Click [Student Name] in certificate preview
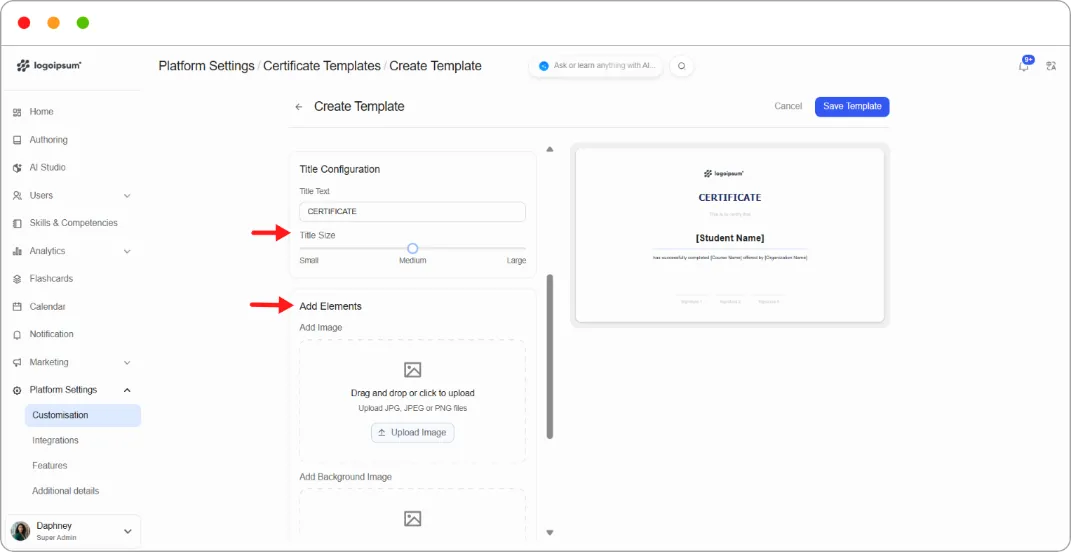This screenshot has width=1071, height=552. click(x=729, y=238)
